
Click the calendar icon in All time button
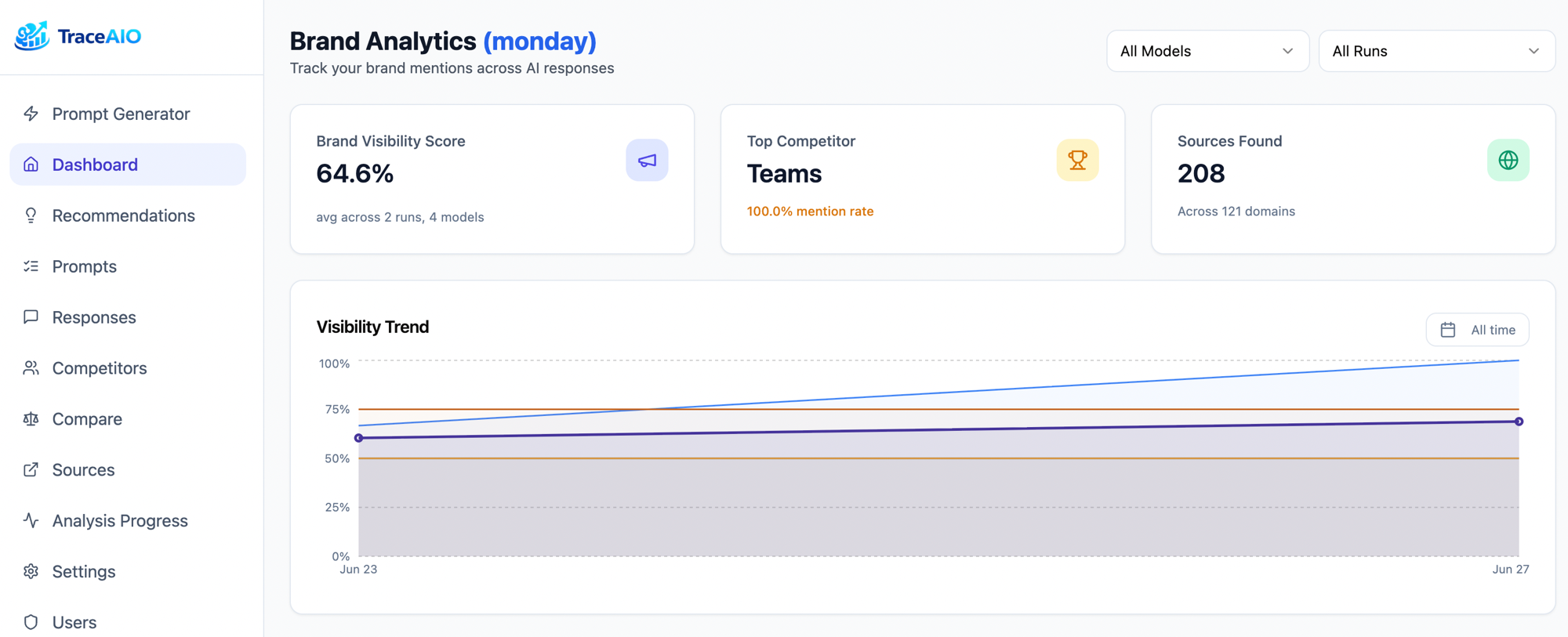[x=1448, y=330]
